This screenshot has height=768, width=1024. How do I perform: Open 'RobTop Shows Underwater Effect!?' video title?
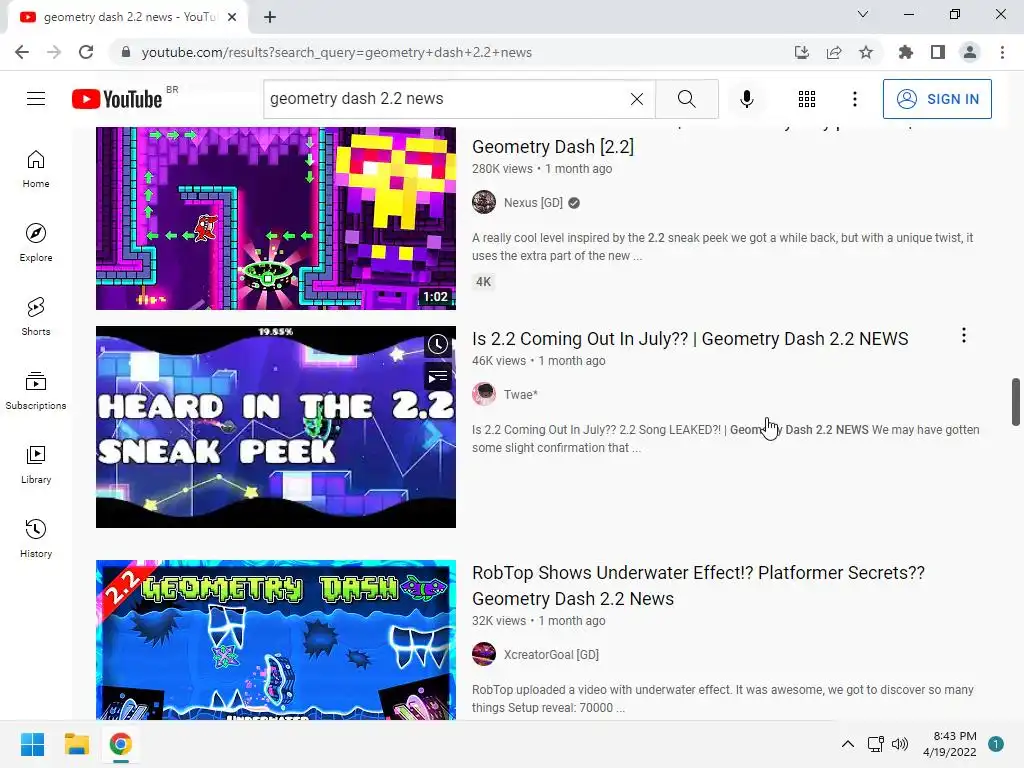pyautogui.click(x=698, y=586)
